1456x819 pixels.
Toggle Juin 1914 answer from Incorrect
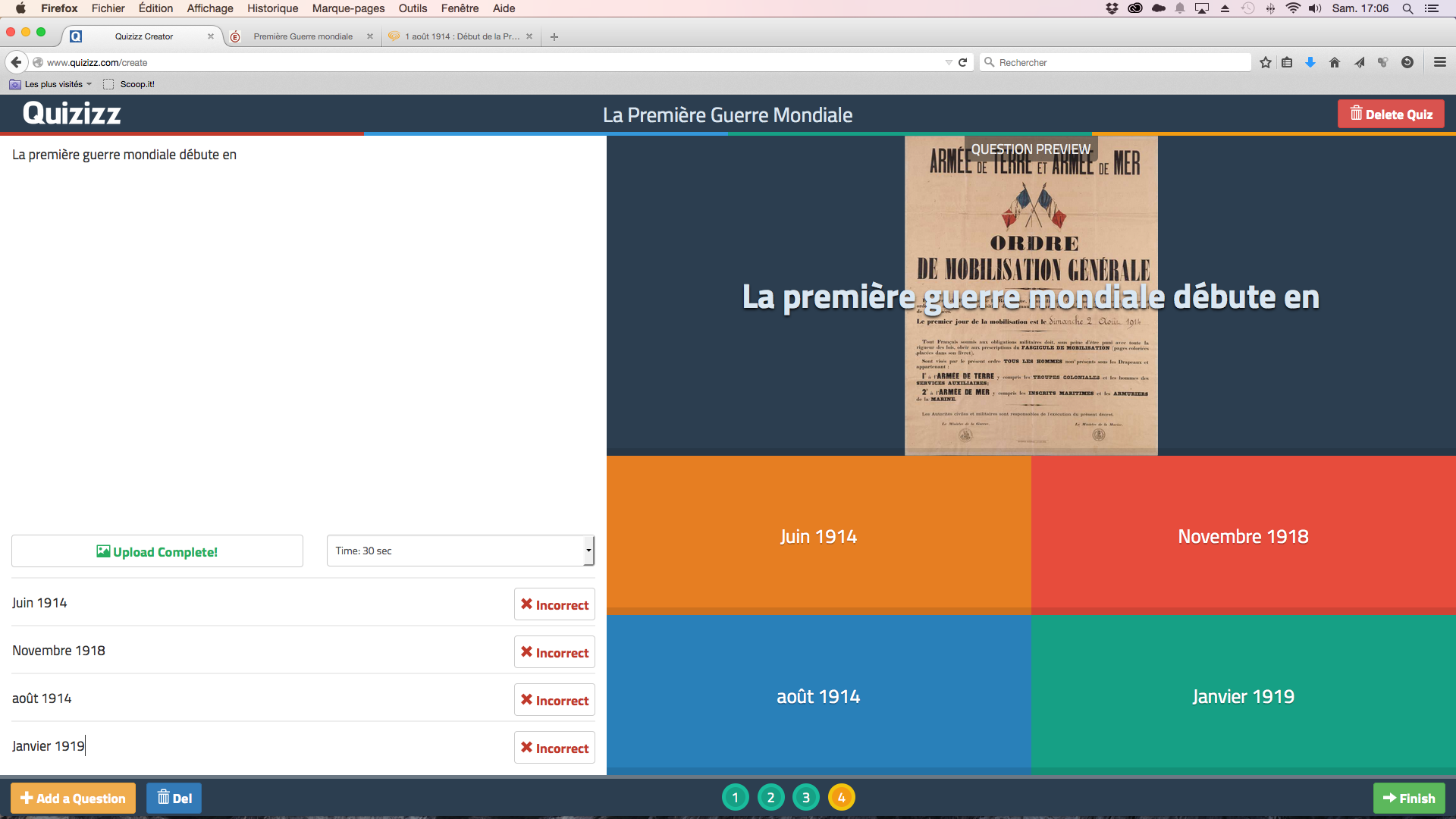pyautogui.click(x=554, y=604)
